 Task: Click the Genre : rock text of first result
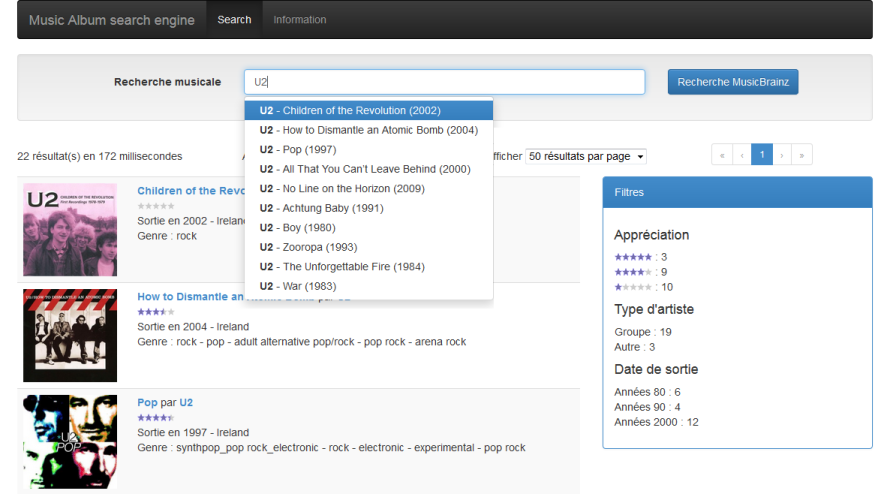click(167, 236)
